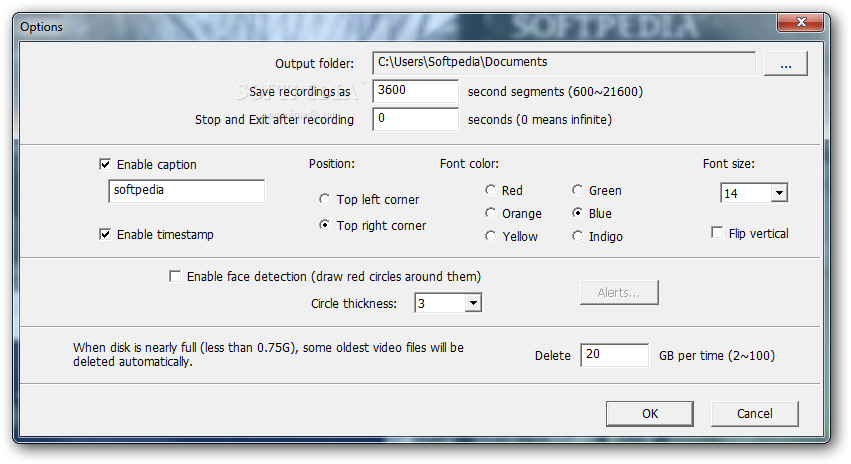The width and height of the screenshot is (851, 464).
Task: Click the browse "..." button for output folder
Action: (785, 63)
